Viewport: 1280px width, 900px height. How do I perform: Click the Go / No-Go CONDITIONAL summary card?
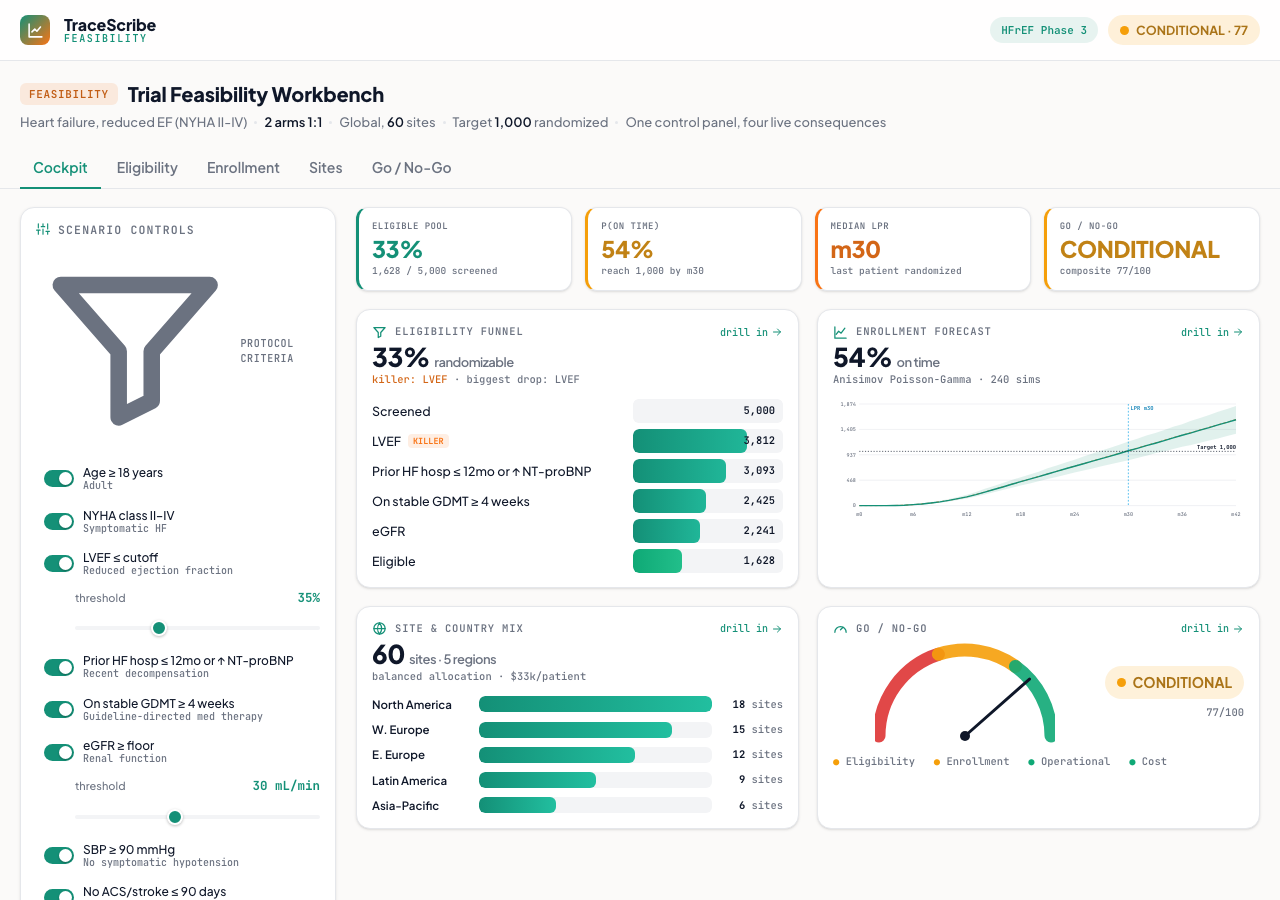pyautogui.click(x=1152, y=249)
